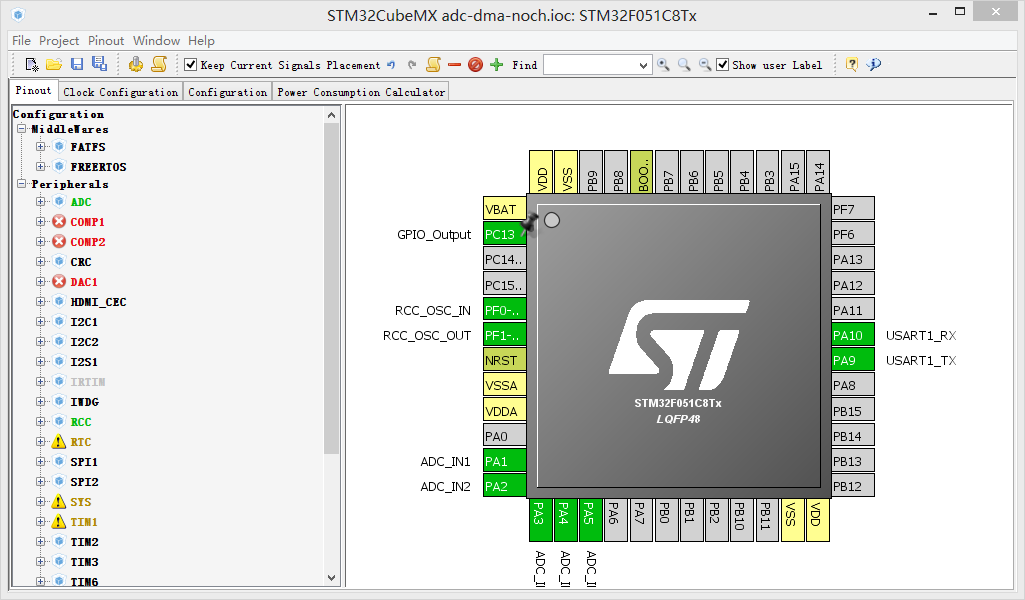This screenshot has width=1025, height=600.
Task: Click the Generate Code gear icon
Action: [x=135, y=64]
